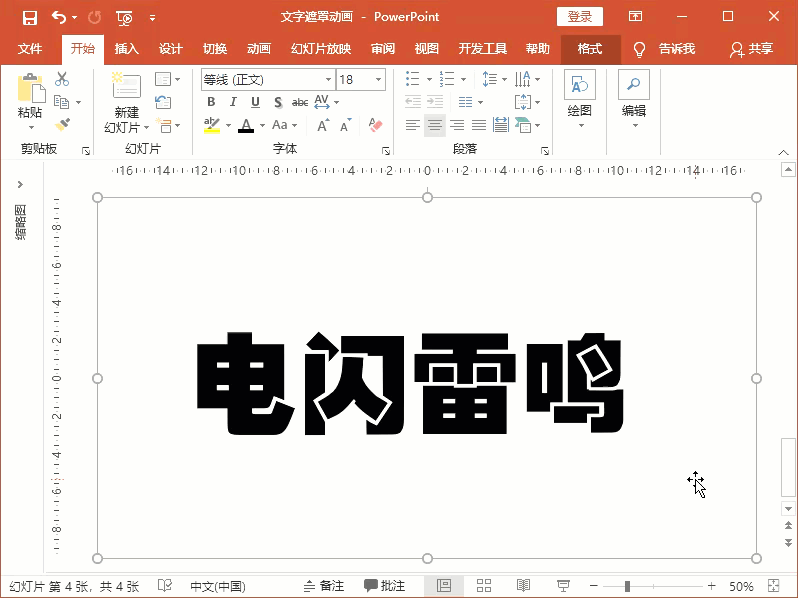Start slideshow from beginning in quick access toolbar

[x=124, y=18]
